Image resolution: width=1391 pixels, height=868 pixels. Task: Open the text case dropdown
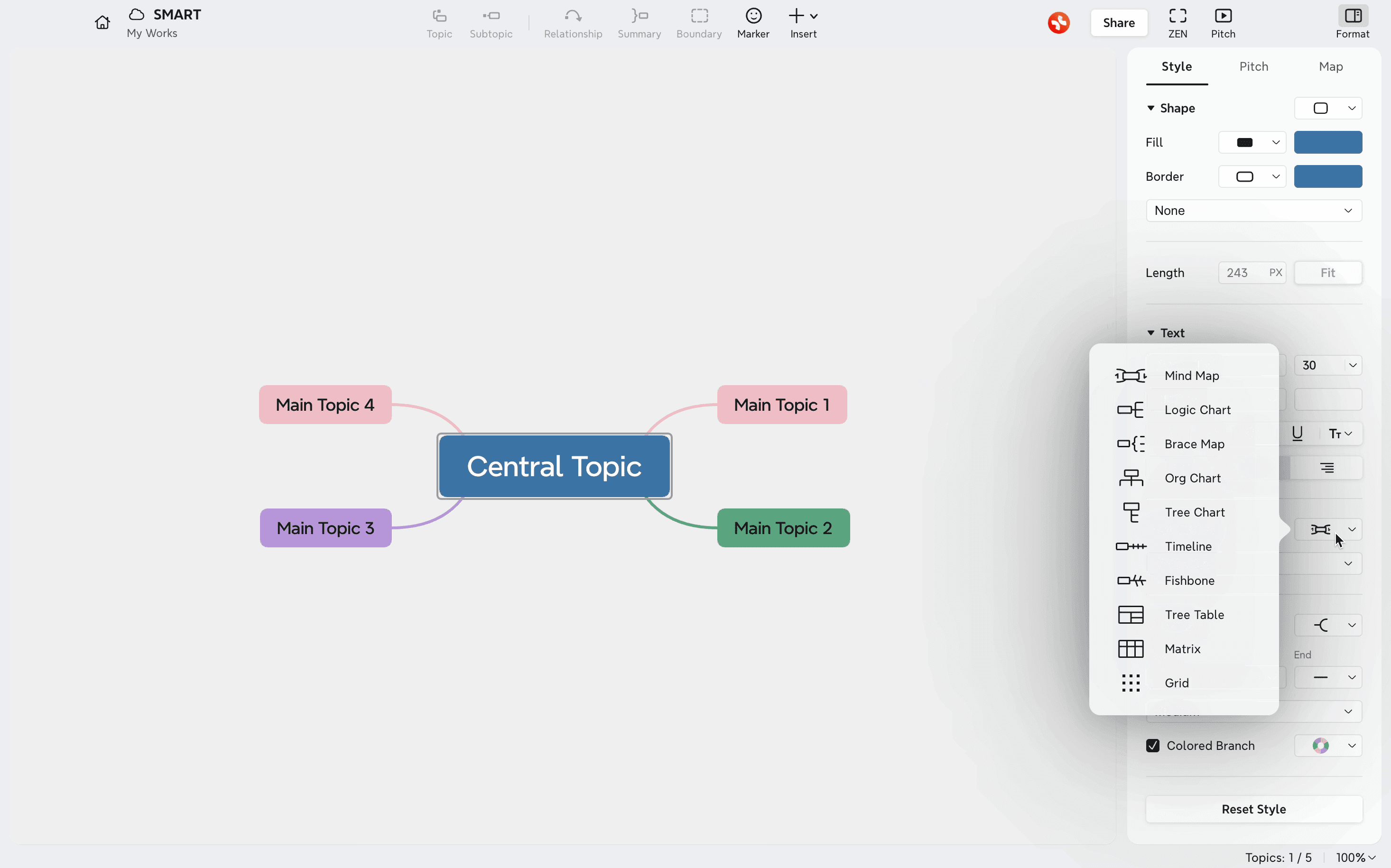coord(1341,434)
